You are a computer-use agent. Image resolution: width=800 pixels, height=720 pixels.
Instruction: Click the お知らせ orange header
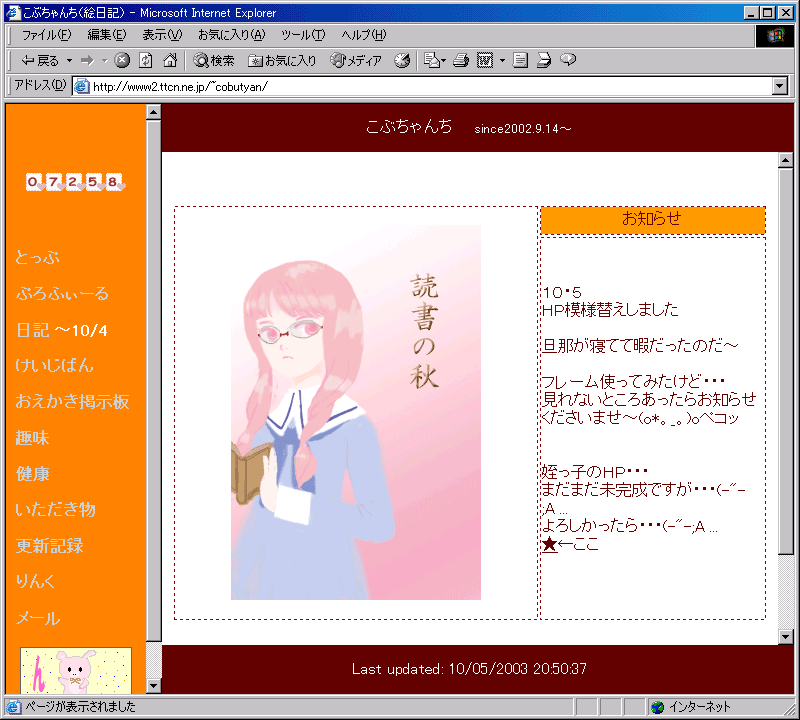pyautogui.click(x=653, y=219)
